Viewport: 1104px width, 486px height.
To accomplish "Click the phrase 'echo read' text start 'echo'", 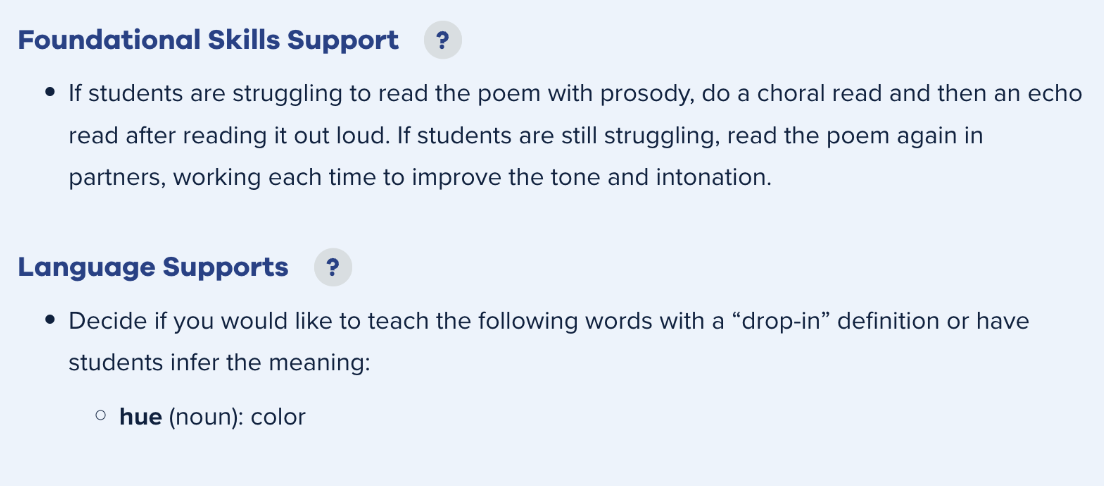I will tap(1056, 94).
